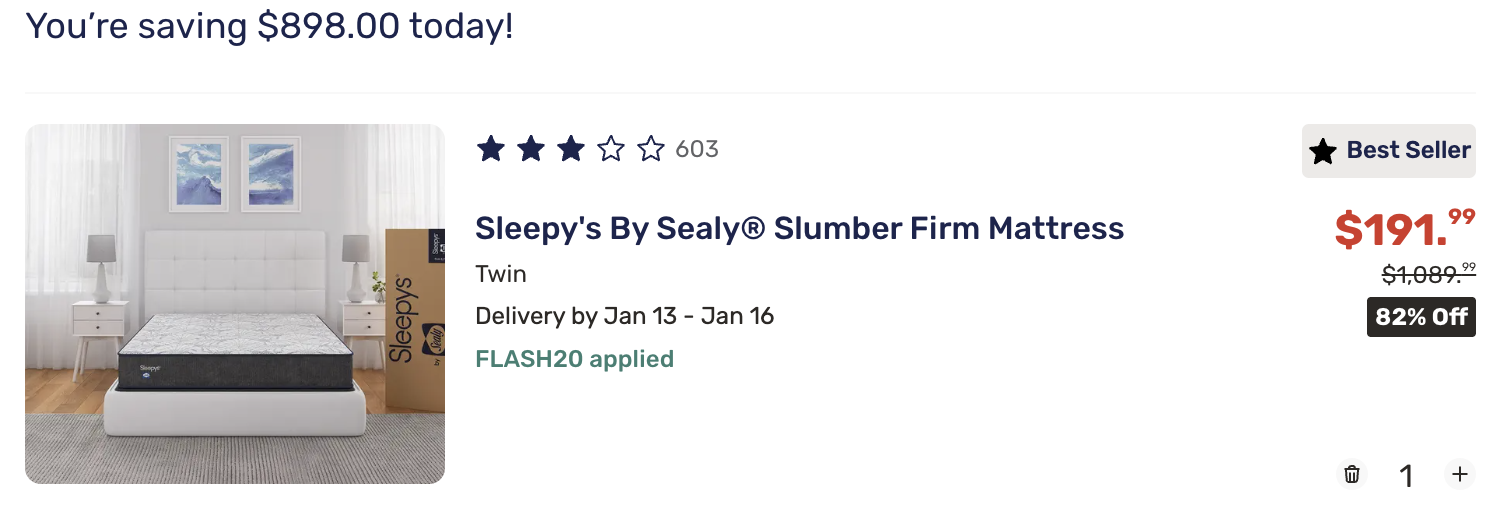The image size is (1492, 508).
Task: Click the Delivery by Jan 13 - Jan 16 text
Action: coord(624,317)
